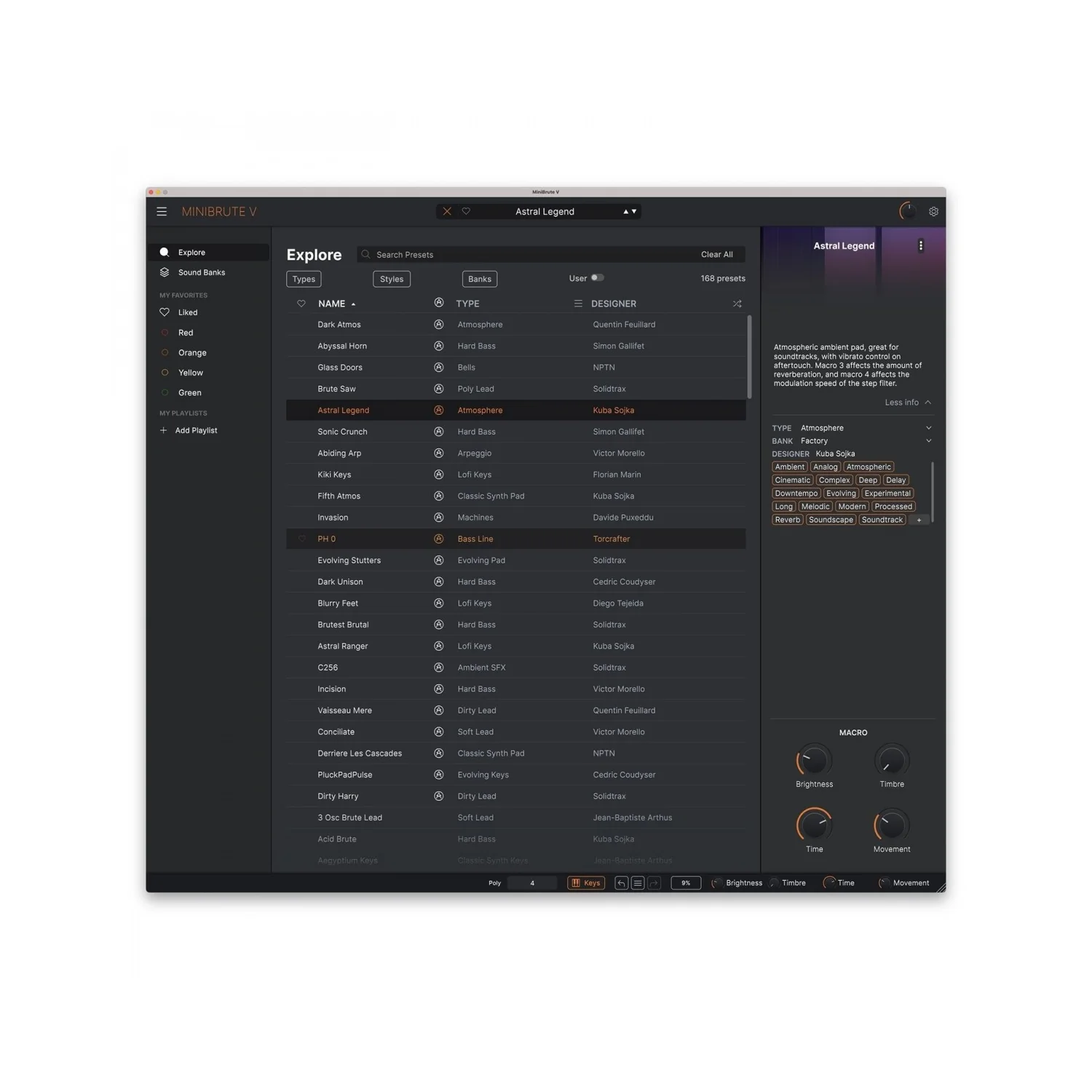This screenshot has width=1092, height=1092.
Task: Clear all search filters
Action: click(x=717, y=255)
